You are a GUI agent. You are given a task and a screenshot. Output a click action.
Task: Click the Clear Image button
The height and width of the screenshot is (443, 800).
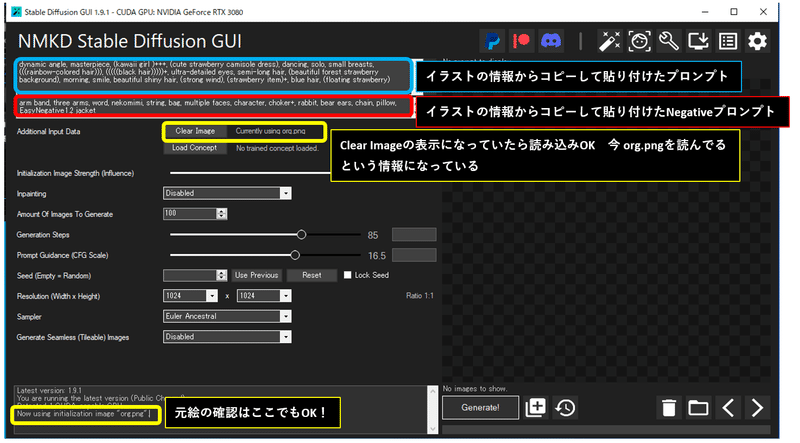(195, 131)
